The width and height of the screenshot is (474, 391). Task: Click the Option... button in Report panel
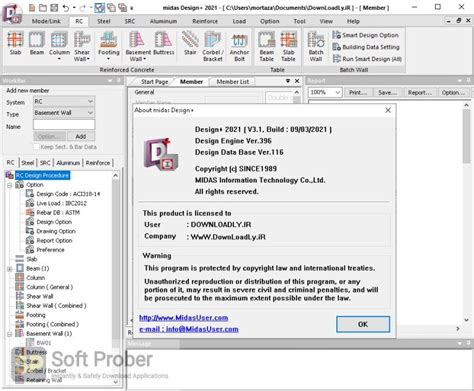point(453,92)
